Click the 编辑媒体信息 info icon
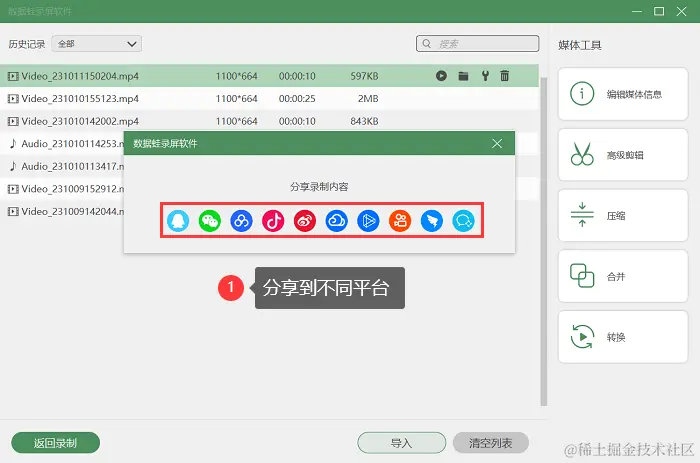This screenshot has height=463, width=700. [582, 94]
